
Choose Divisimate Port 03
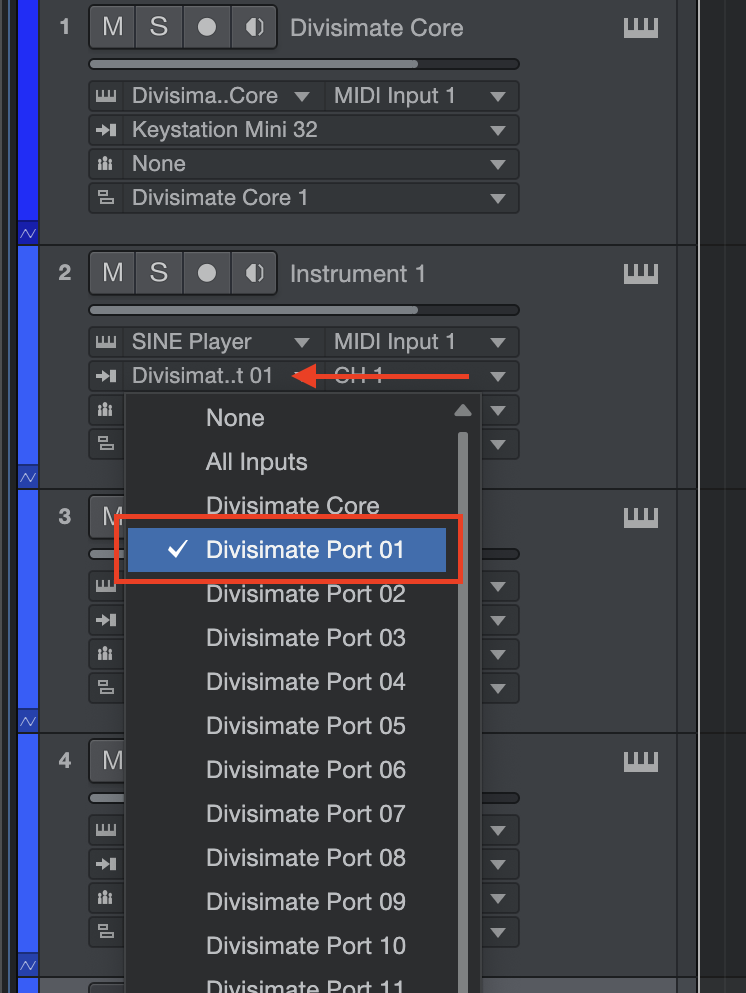[x=287, y=638]
